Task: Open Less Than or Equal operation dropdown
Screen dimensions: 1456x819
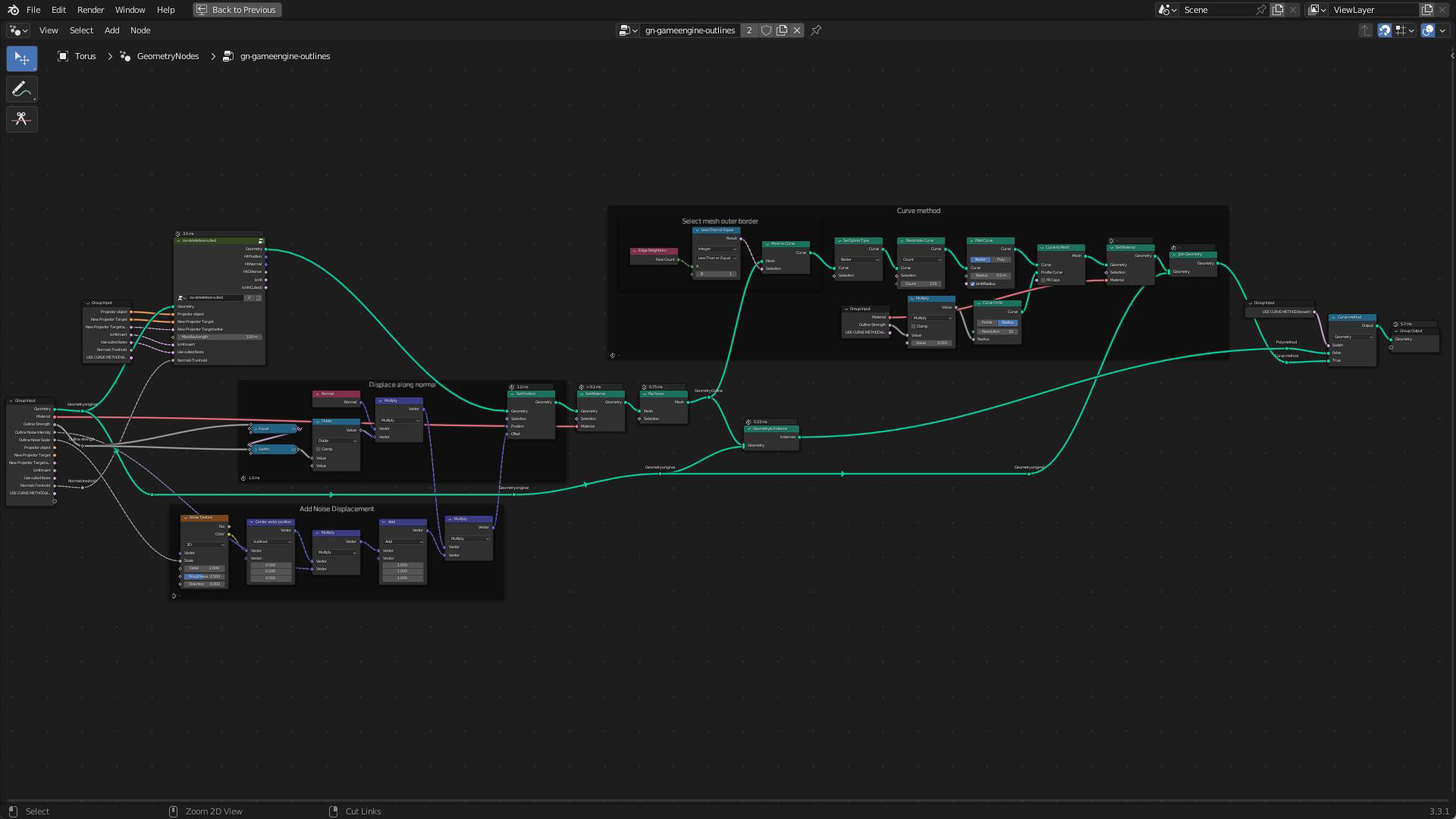Action: [x=717, y=258]
